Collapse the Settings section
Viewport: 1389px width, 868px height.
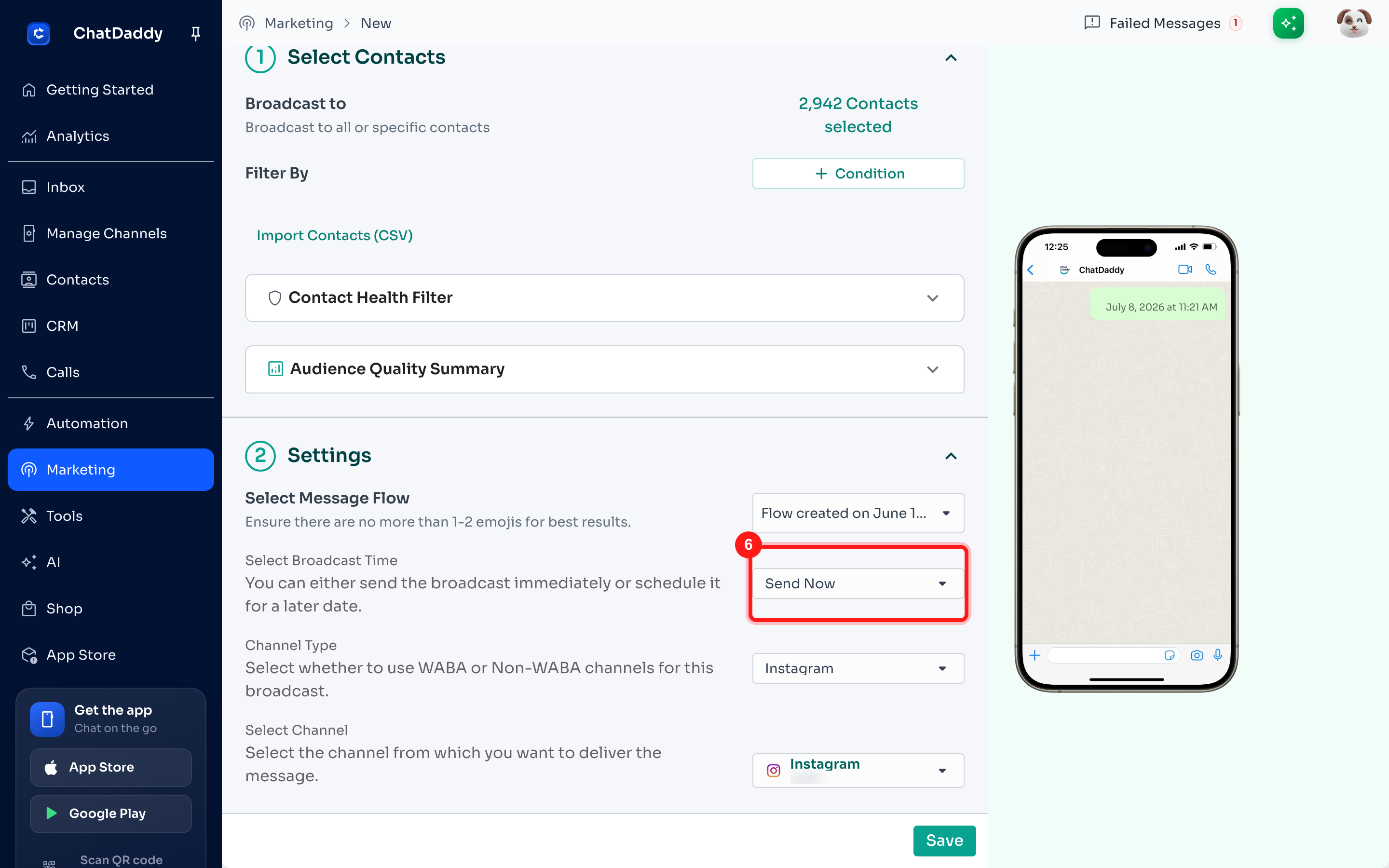tap(951, 456)
